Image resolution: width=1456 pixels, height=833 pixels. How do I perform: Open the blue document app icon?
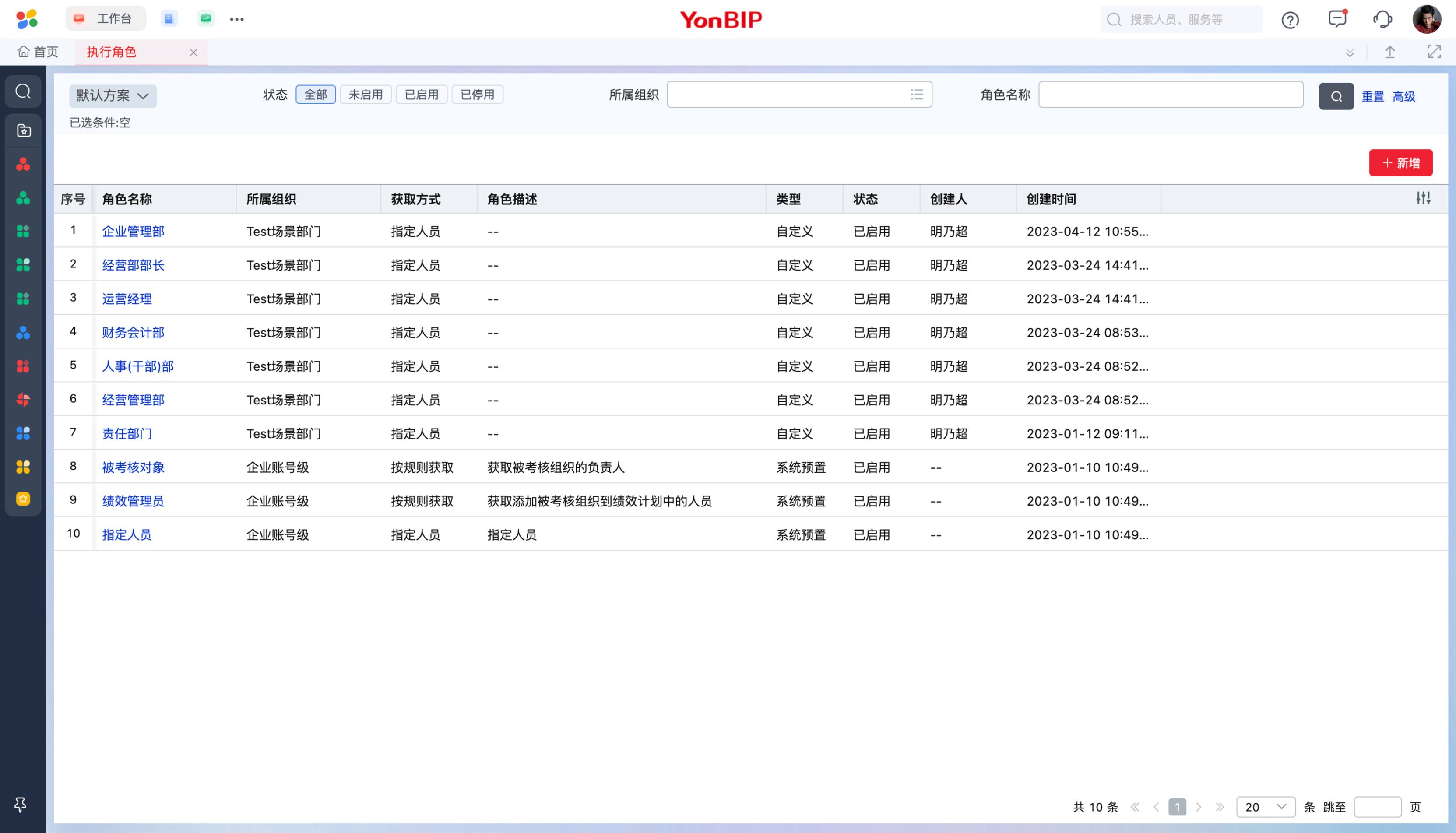(169, 19)
